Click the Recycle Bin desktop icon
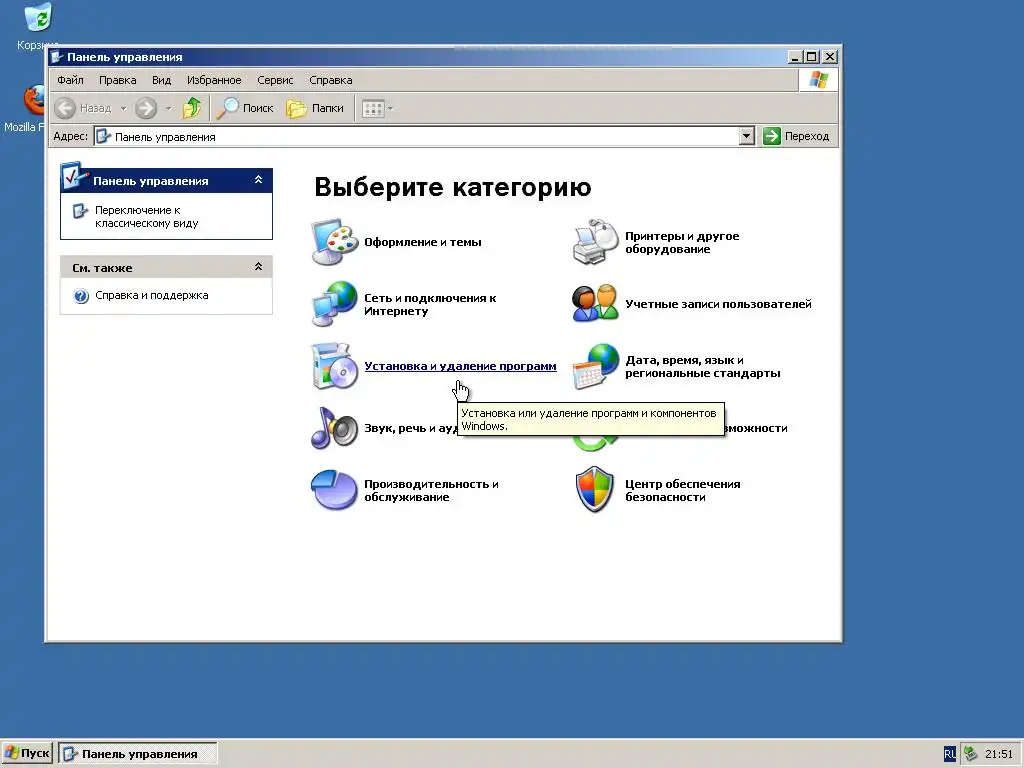 point(38,17)
